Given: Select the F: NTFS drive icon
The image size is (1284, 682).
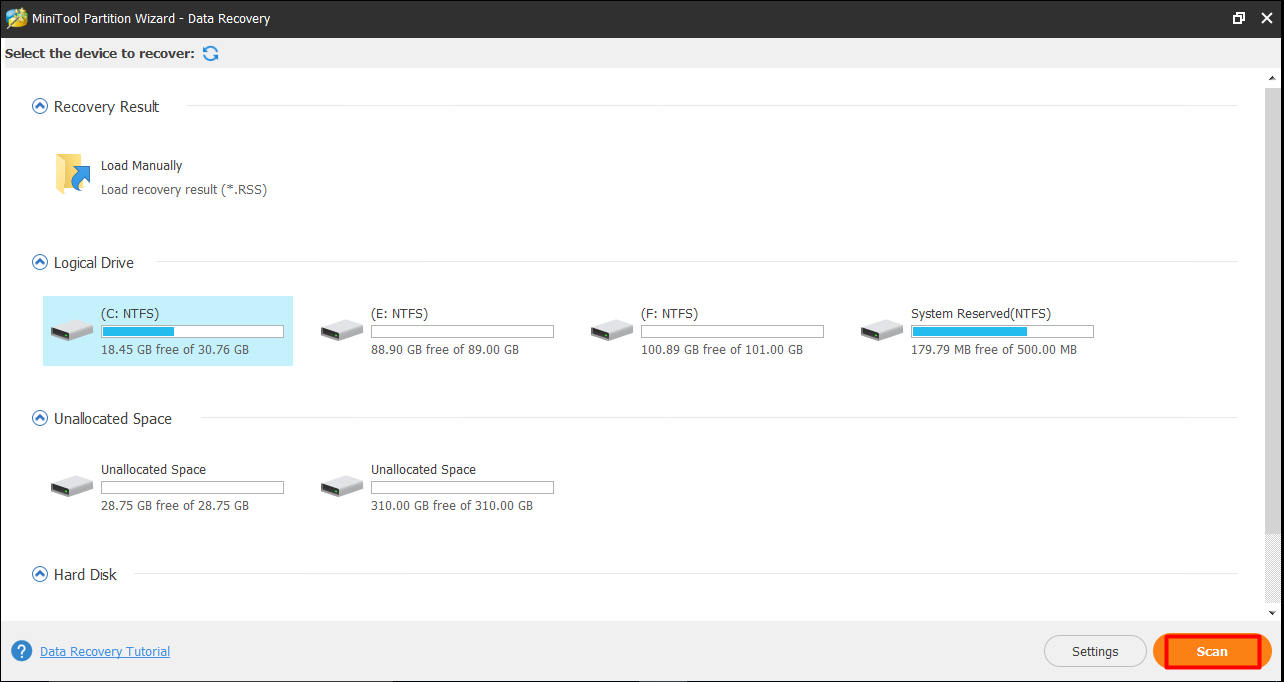Looking at the screenshot, I should [x=612, y=330].
